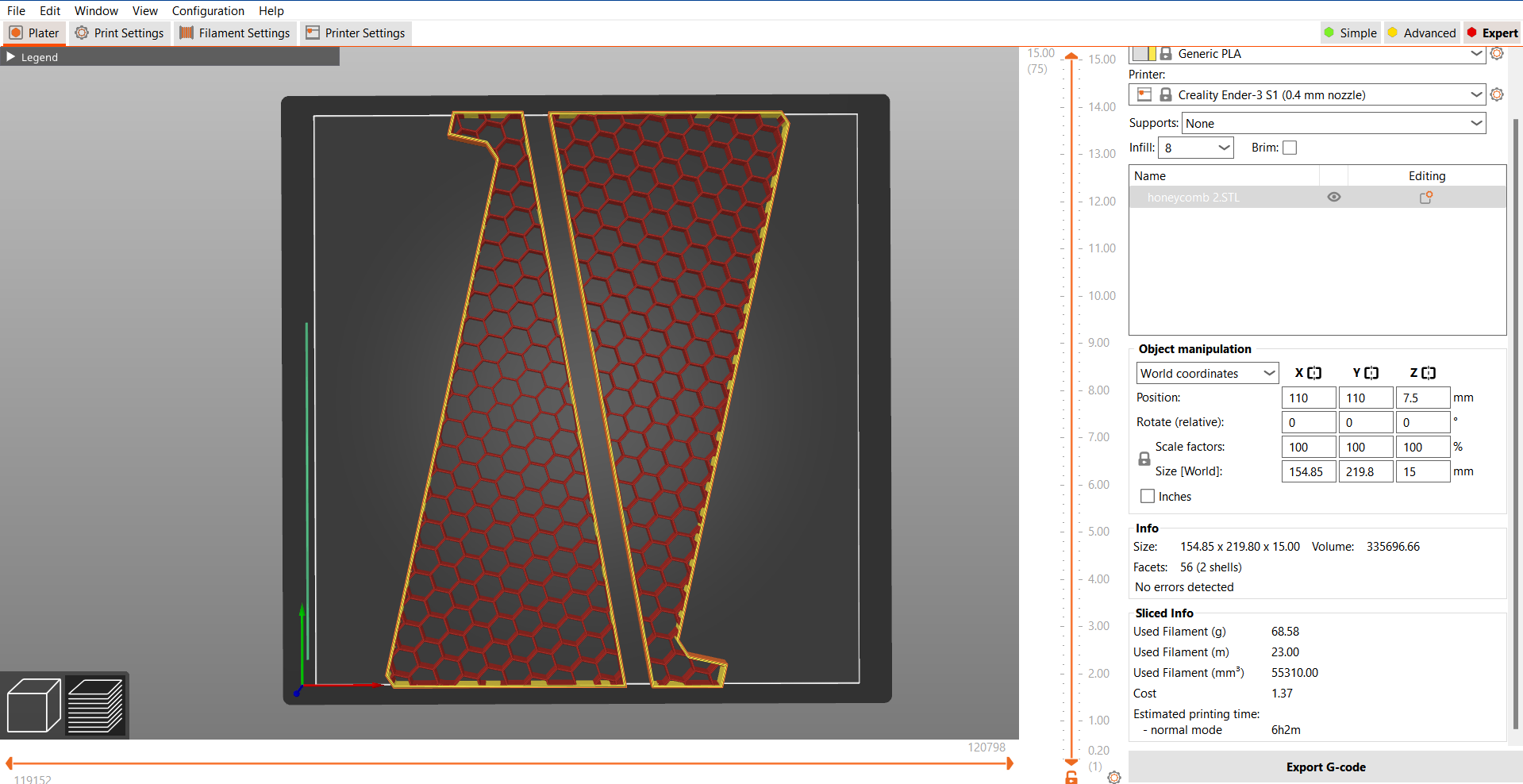Toggle the scale factors lock icon
Image resolution: width=1523 pixels, height=784 pixels.
tap(1144, 459)
